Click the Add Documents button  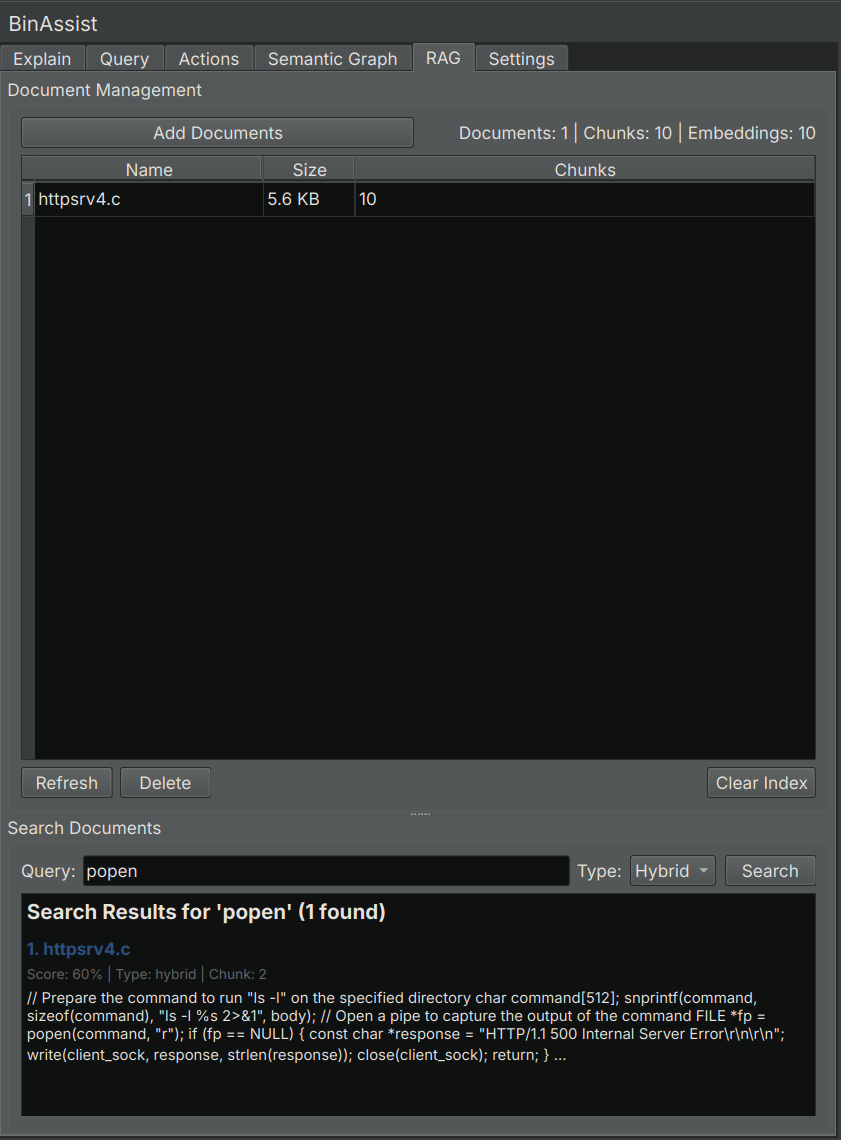click(x=217, y=132)
